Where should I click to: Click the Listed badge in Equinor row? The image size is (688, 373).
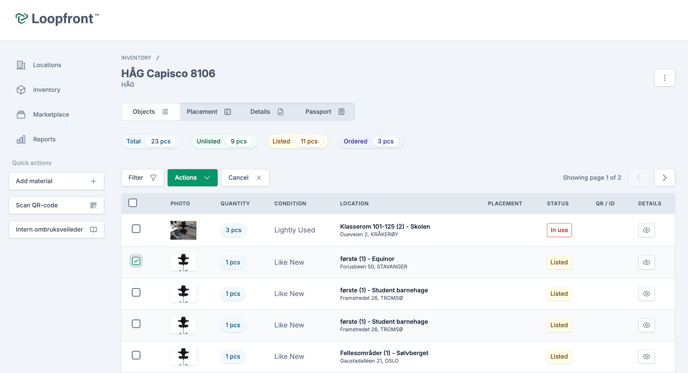point(559,262)
